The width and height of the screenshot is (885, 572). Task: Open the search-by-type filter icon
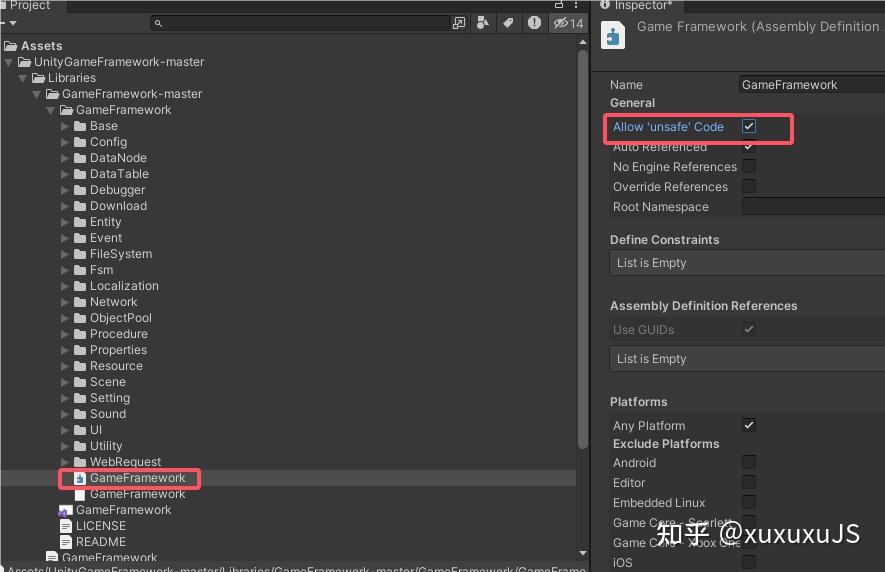pyautogui.click(x=483, y=23)
